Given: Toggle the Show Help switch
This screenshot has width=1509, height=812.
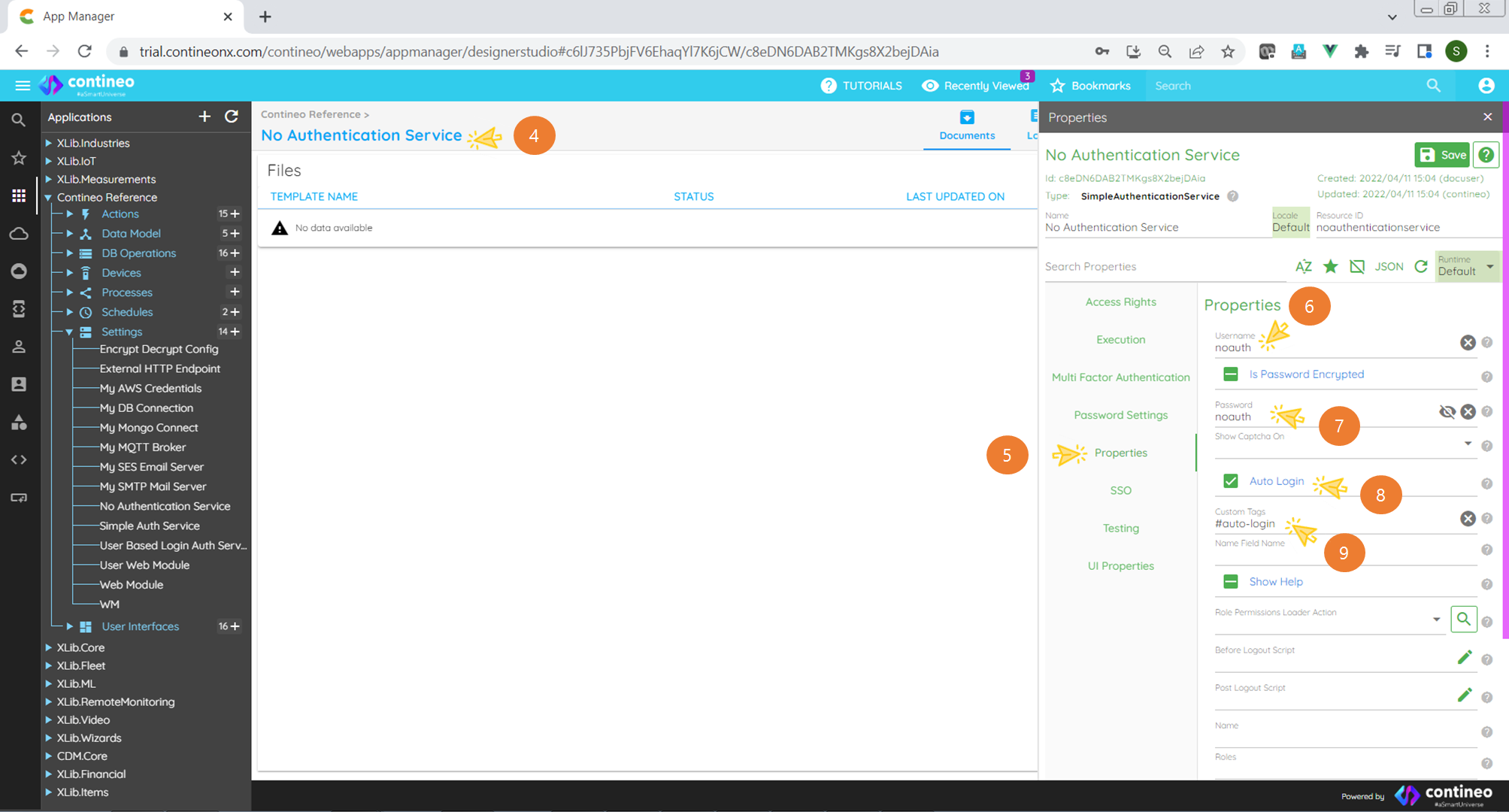Looking at the screenshot, I should [x=1230, y=581].
